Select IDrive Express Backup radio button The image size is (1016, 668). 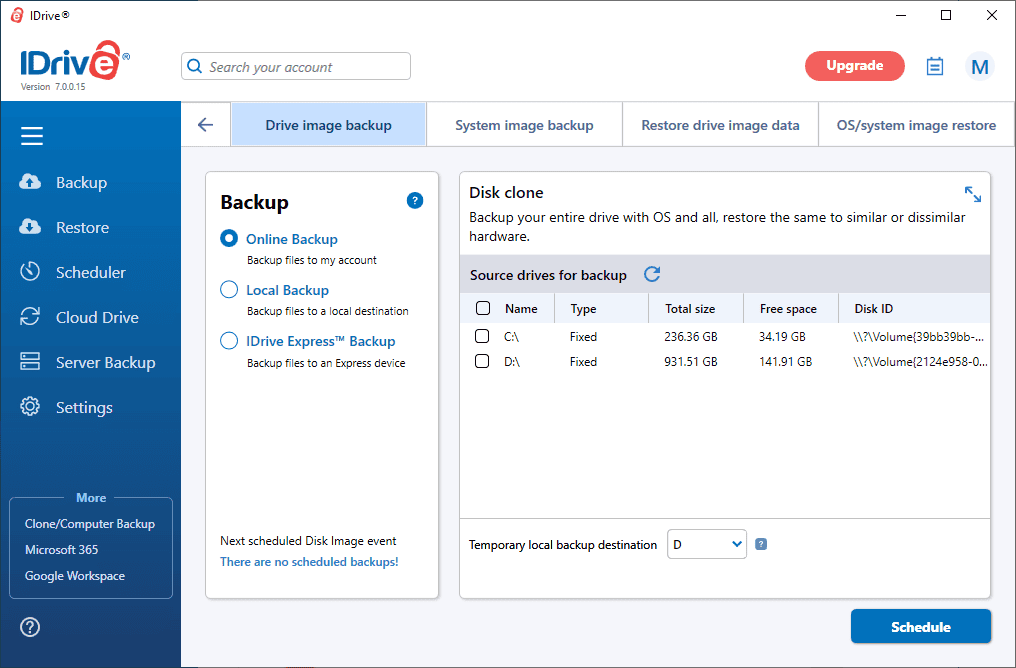tap(229, 341)
